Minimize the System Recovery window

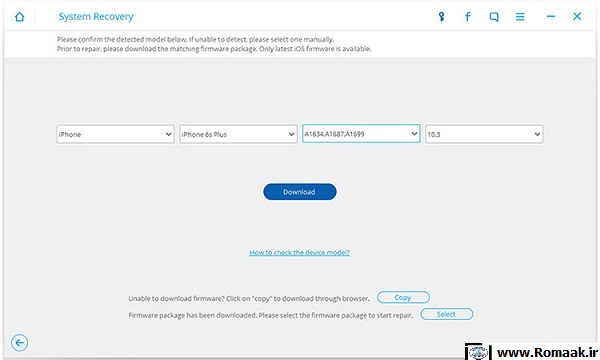(x=551, y=16)
